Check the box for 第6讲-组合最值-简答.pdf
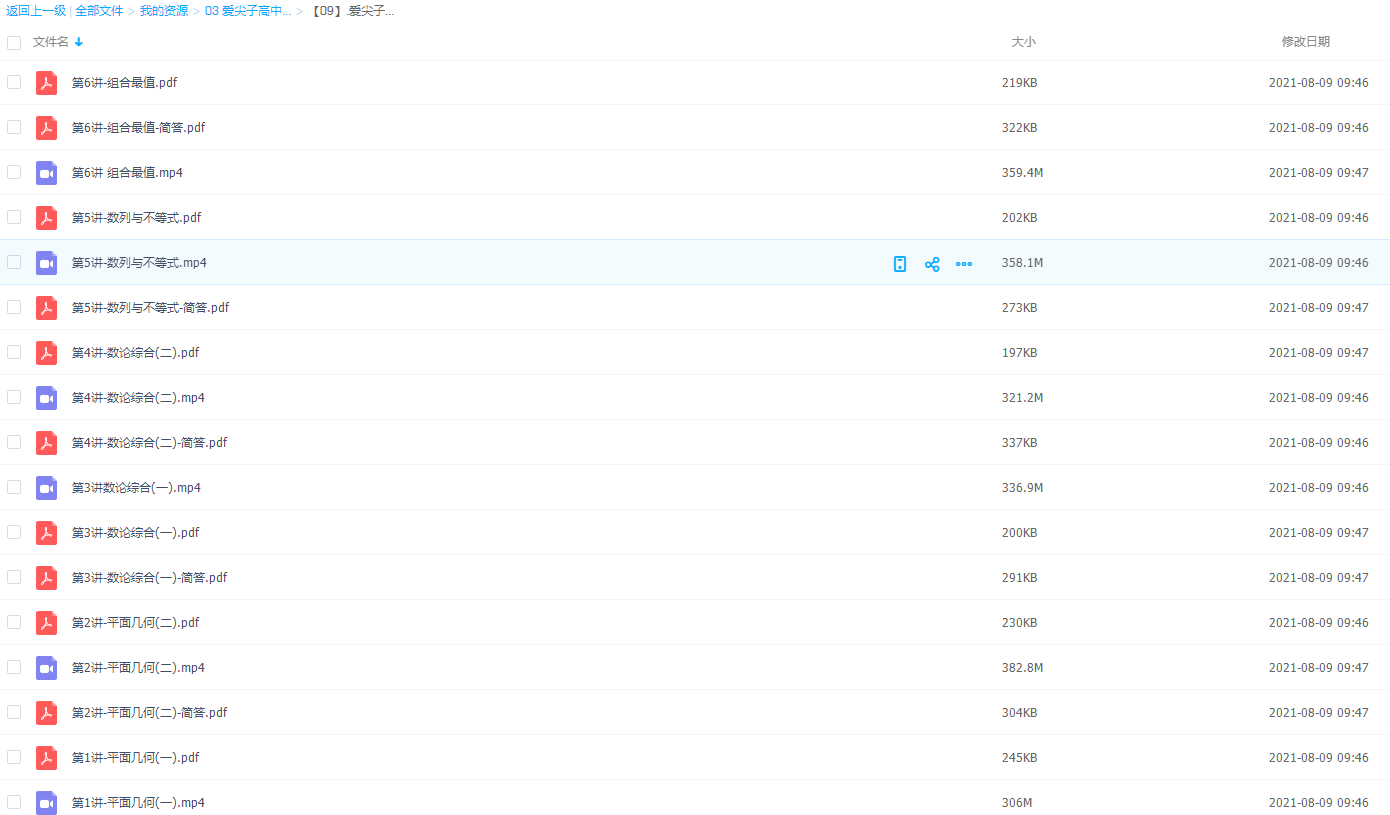The height and width of the screenshot is (815, 1390). (x=14, y=127)
